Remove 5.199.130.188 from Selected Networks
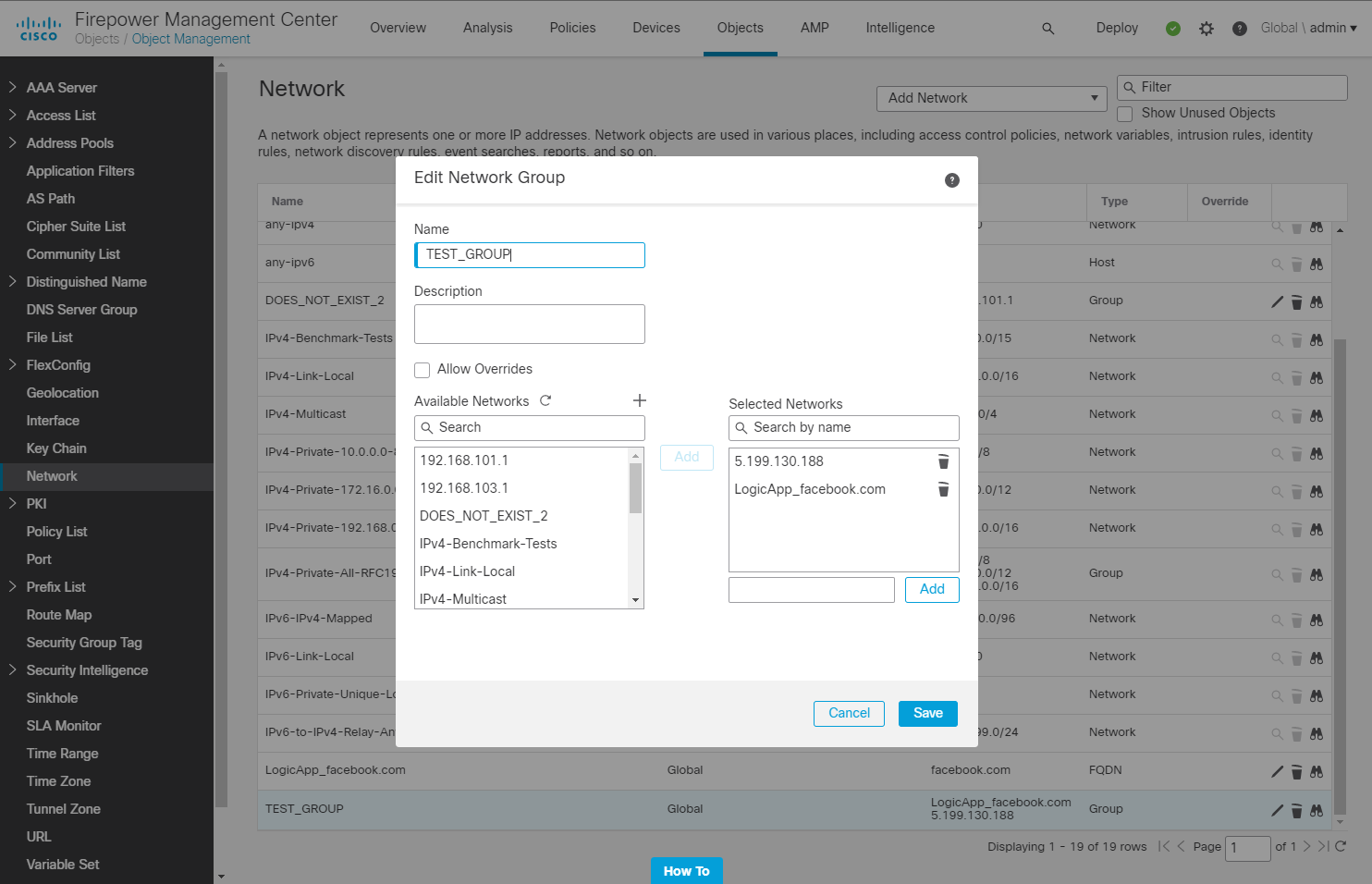 [x=943, y=461]
